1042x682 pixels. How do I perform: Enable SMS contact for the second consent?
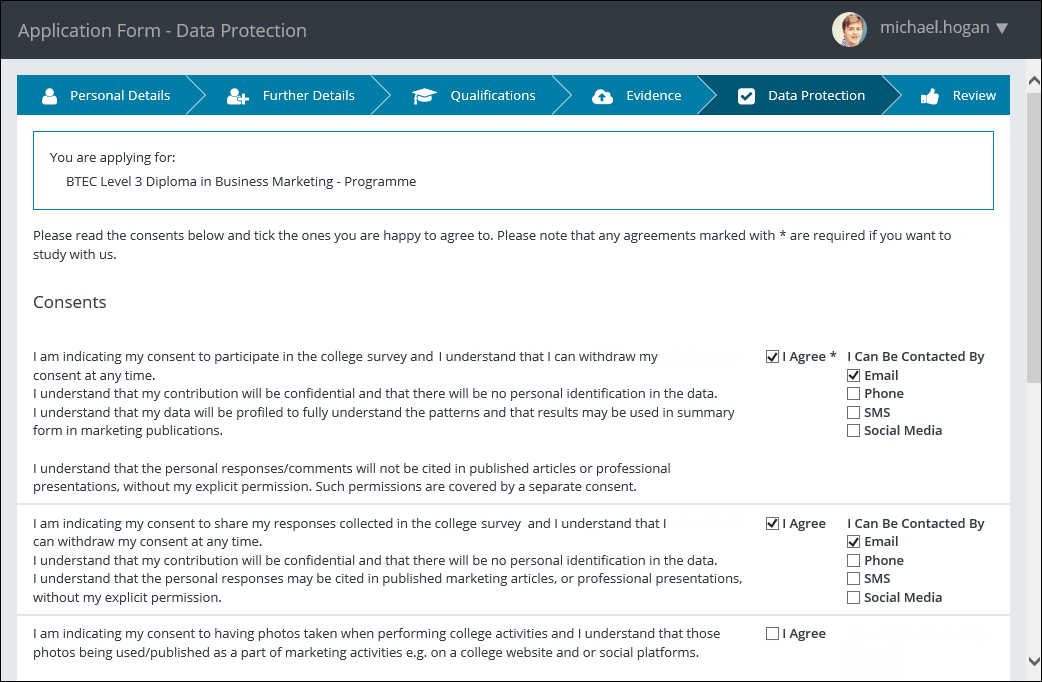853,579
